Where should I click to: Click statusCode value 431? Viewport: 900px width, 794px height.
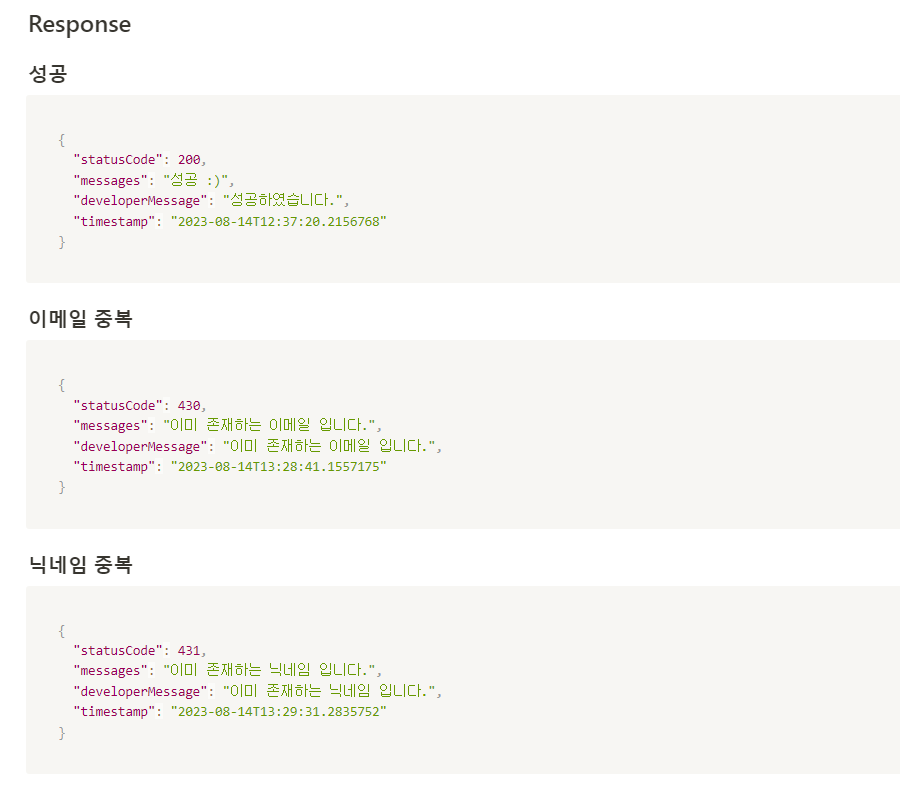189,650
